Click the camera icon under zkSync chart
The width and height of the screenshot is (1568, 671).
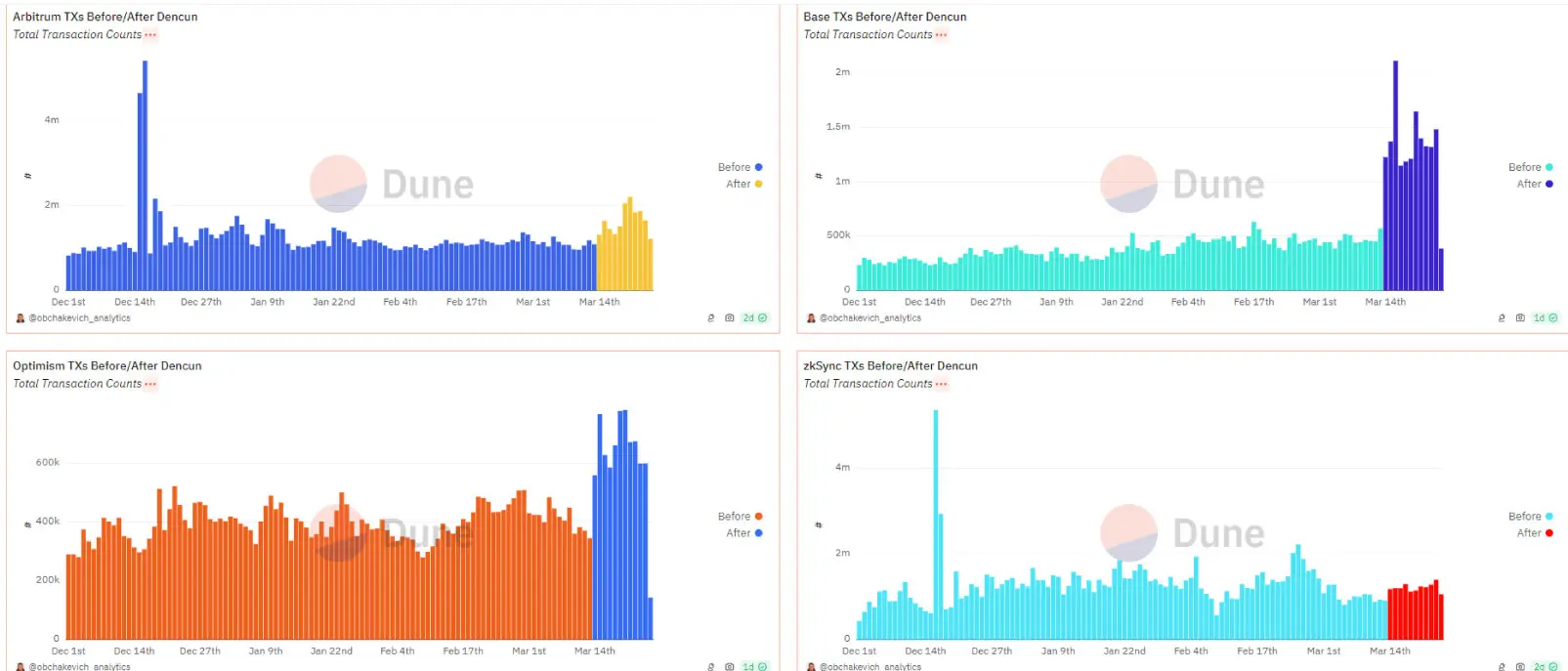point(1520,666)
